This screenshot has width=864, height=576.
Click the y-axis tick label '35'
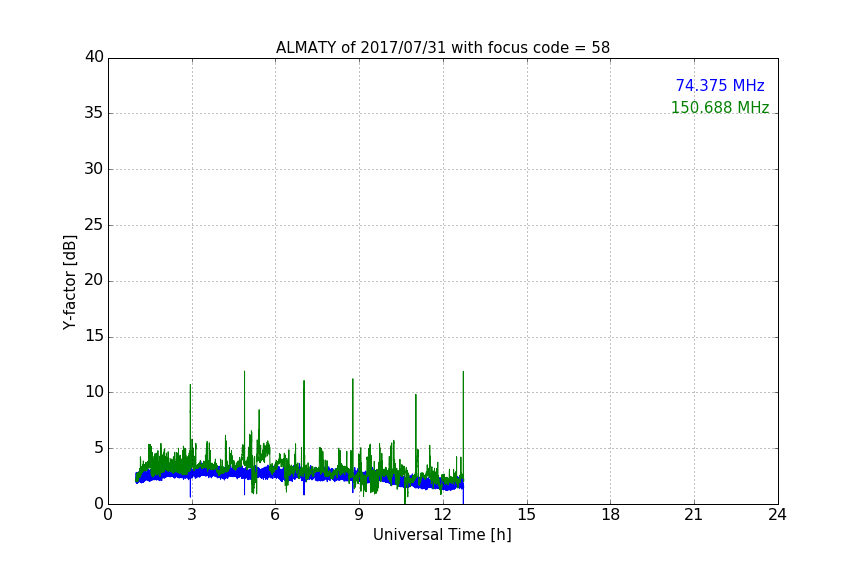pyautogui.click(x=94, y=113)
